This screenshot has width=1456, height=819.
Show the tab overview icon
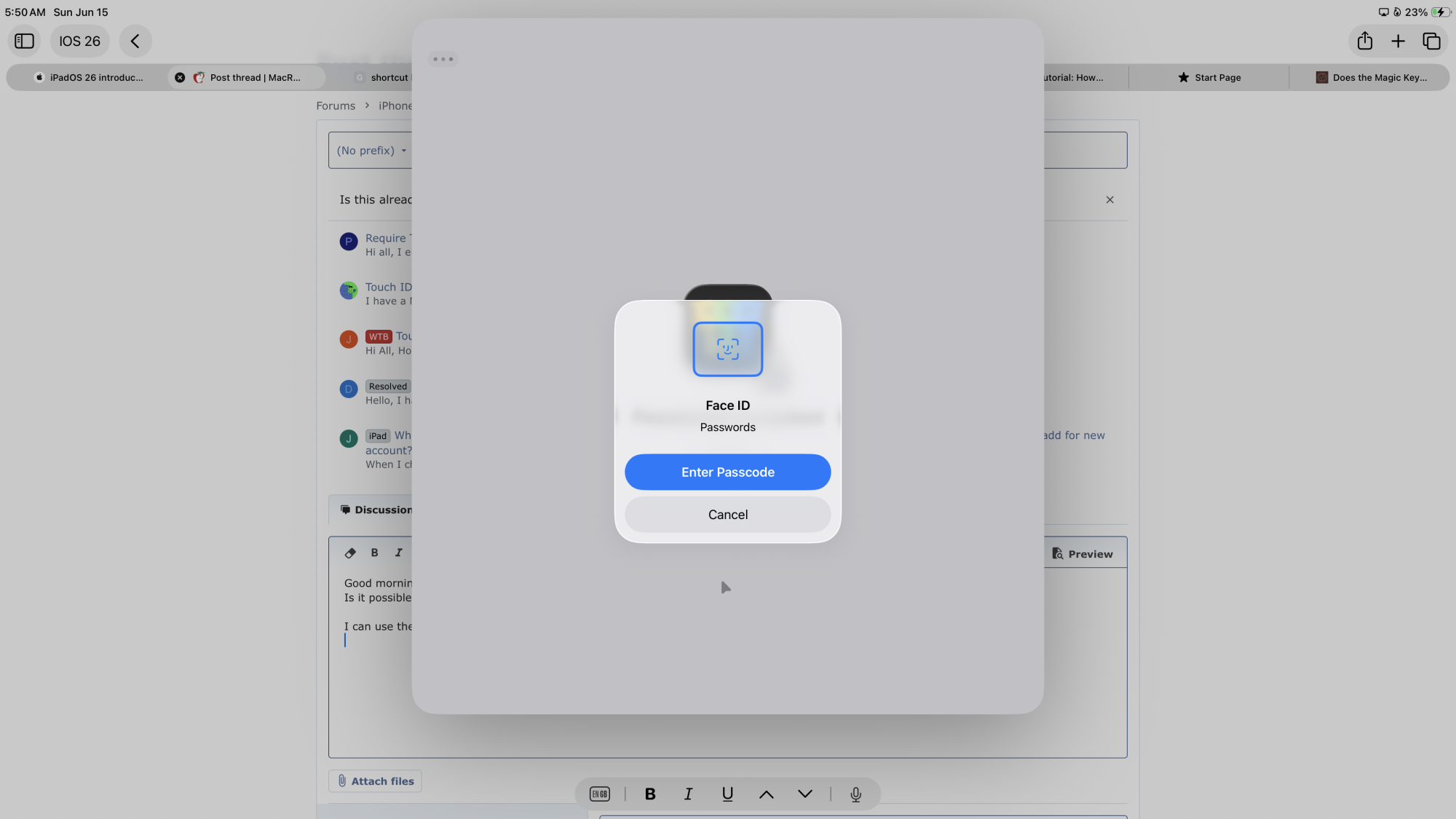(1431, 41)
